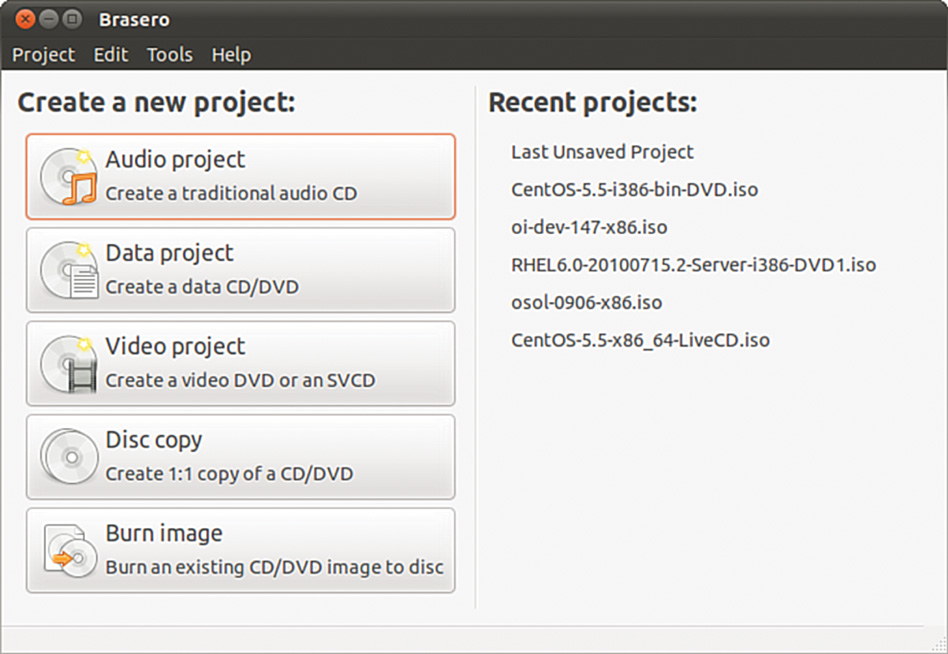The image size is (948, 654).
Task: Open recent osol-0906-x86.iso
Action: 586,302
